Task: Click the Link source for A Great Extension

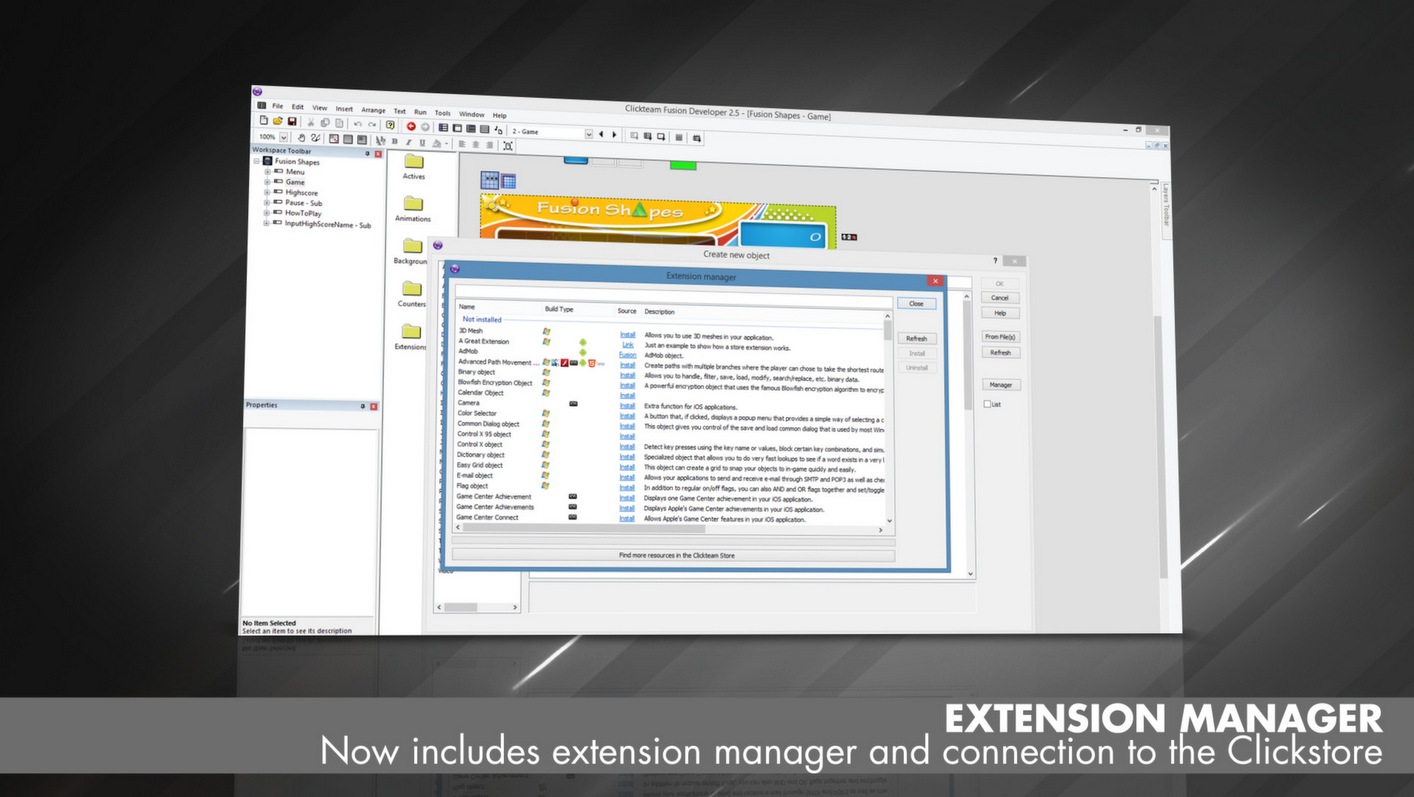Action: pyautogui.click(x=628, y=344)
